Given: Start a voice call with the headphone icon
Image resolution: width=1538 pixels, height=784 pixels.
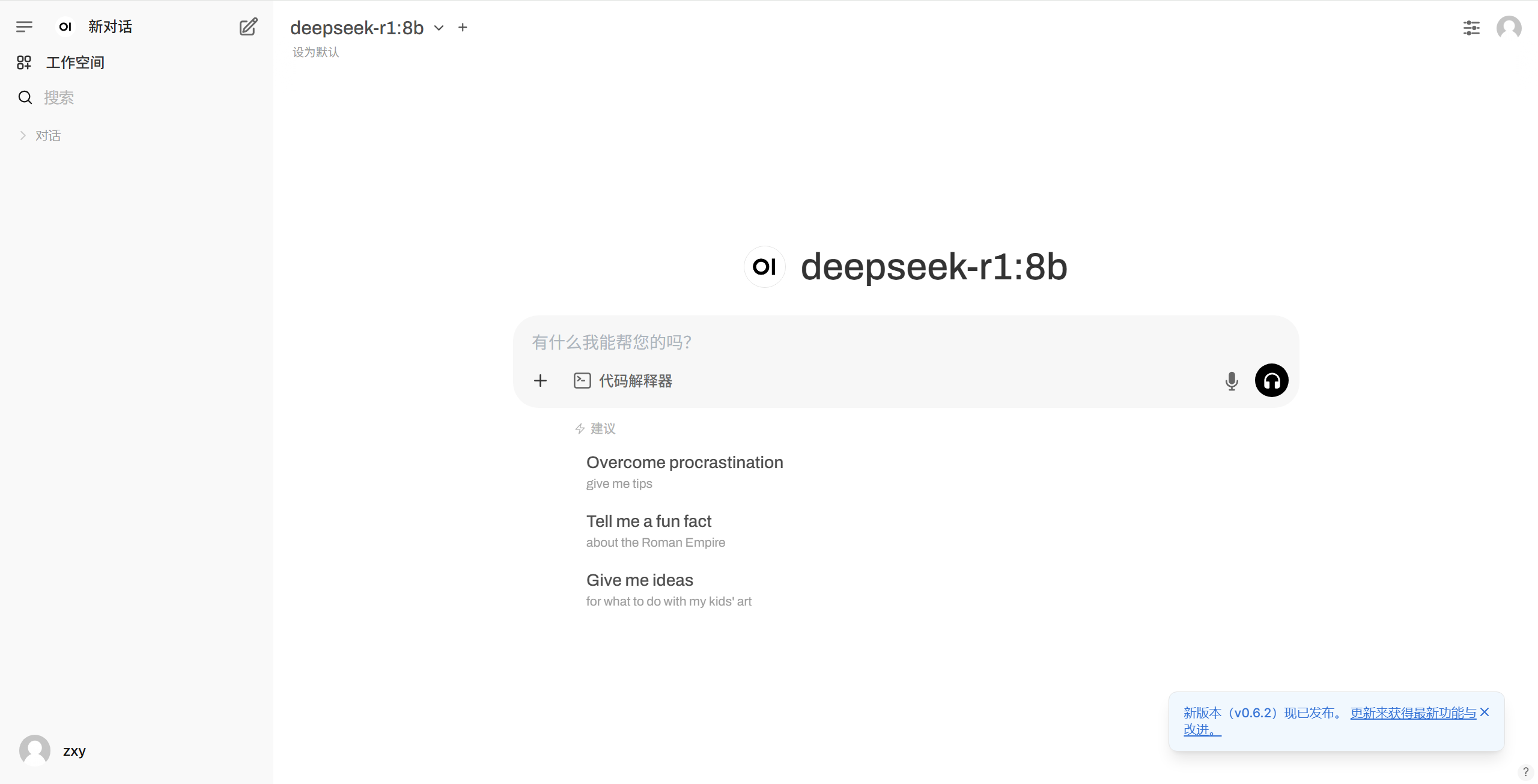Looking at the screenshot, I should [1272, 380].
